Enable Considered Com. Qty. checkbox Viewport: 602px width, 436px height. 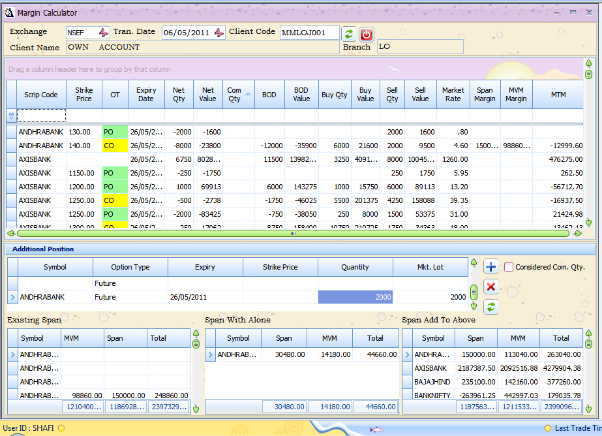point(509,267)
